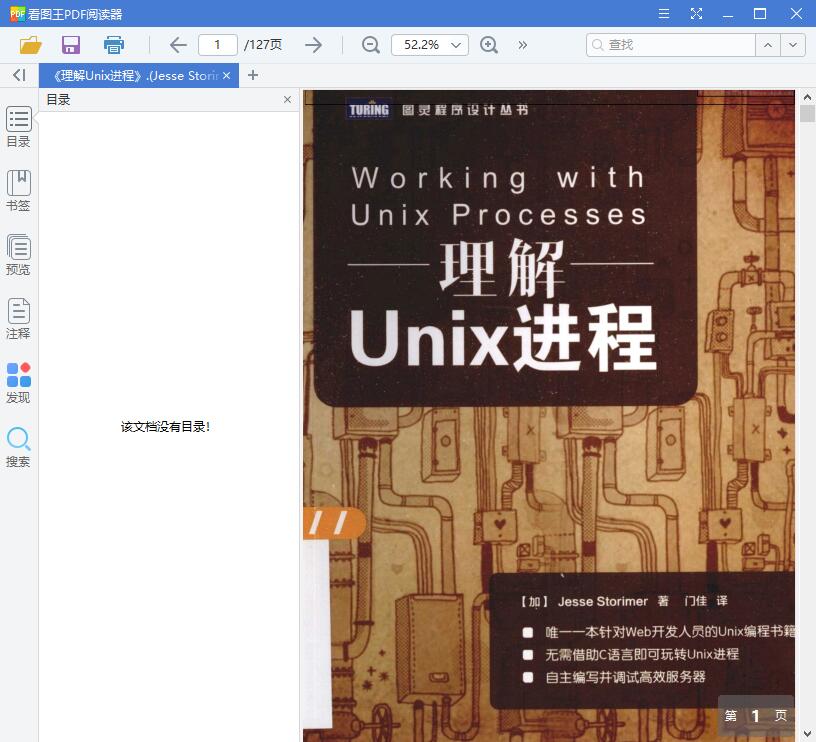Close the PDF reader window
The image size is (816, 742).
pyautogui.click(x=796, y=14)
